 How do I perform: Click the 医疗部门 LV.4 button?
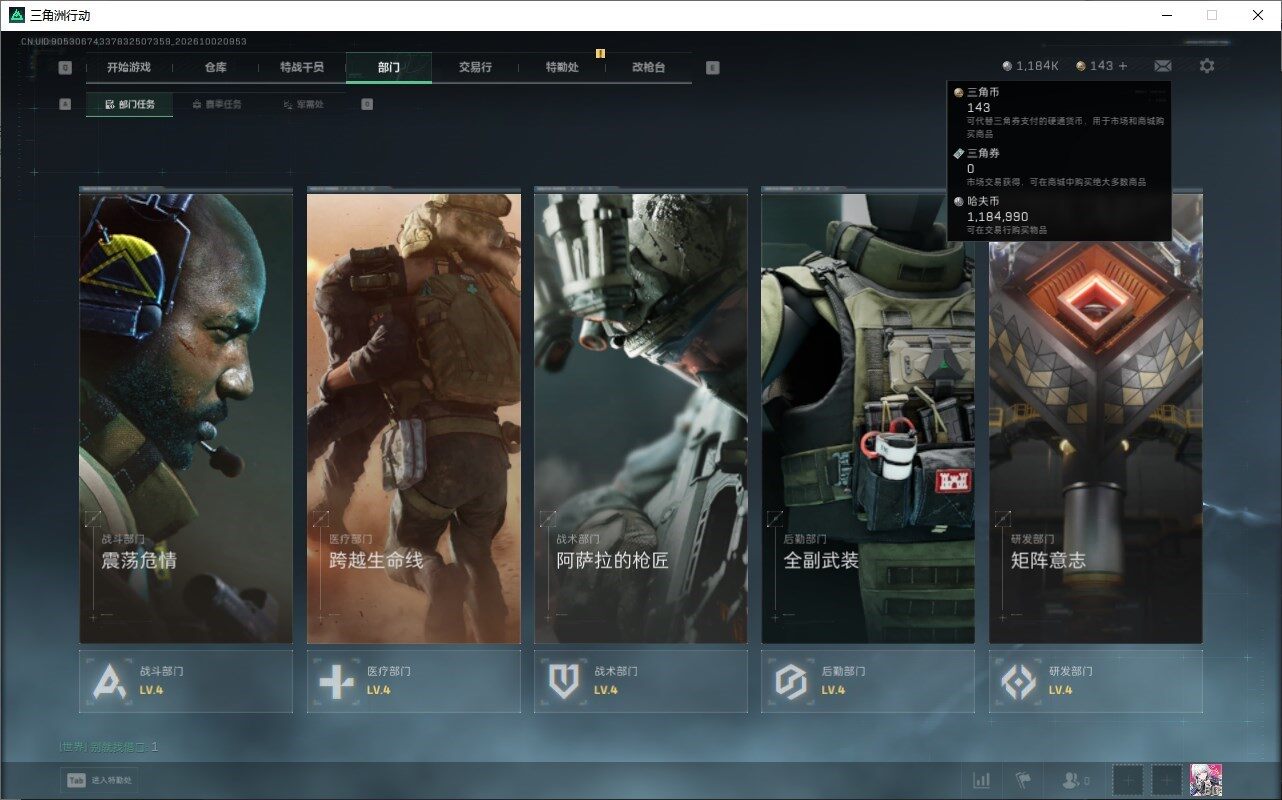pos(413,681)
